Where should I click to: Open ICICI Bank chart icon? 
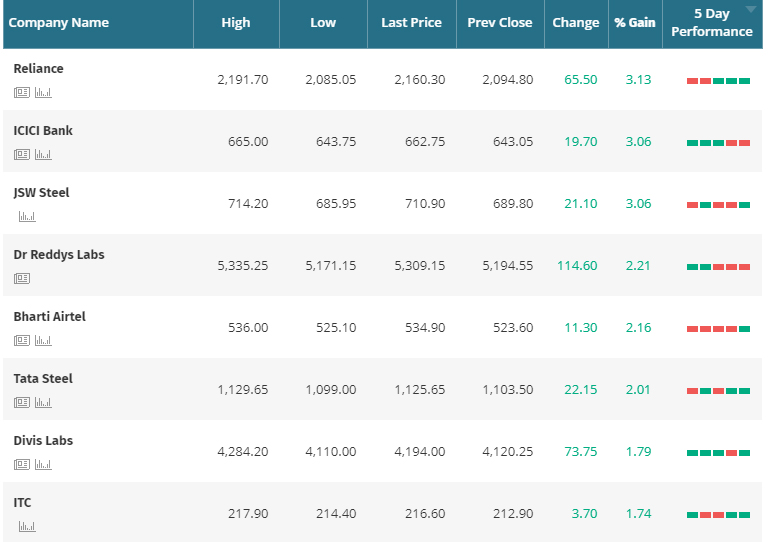pyautogui.click(x=43, y=154)
